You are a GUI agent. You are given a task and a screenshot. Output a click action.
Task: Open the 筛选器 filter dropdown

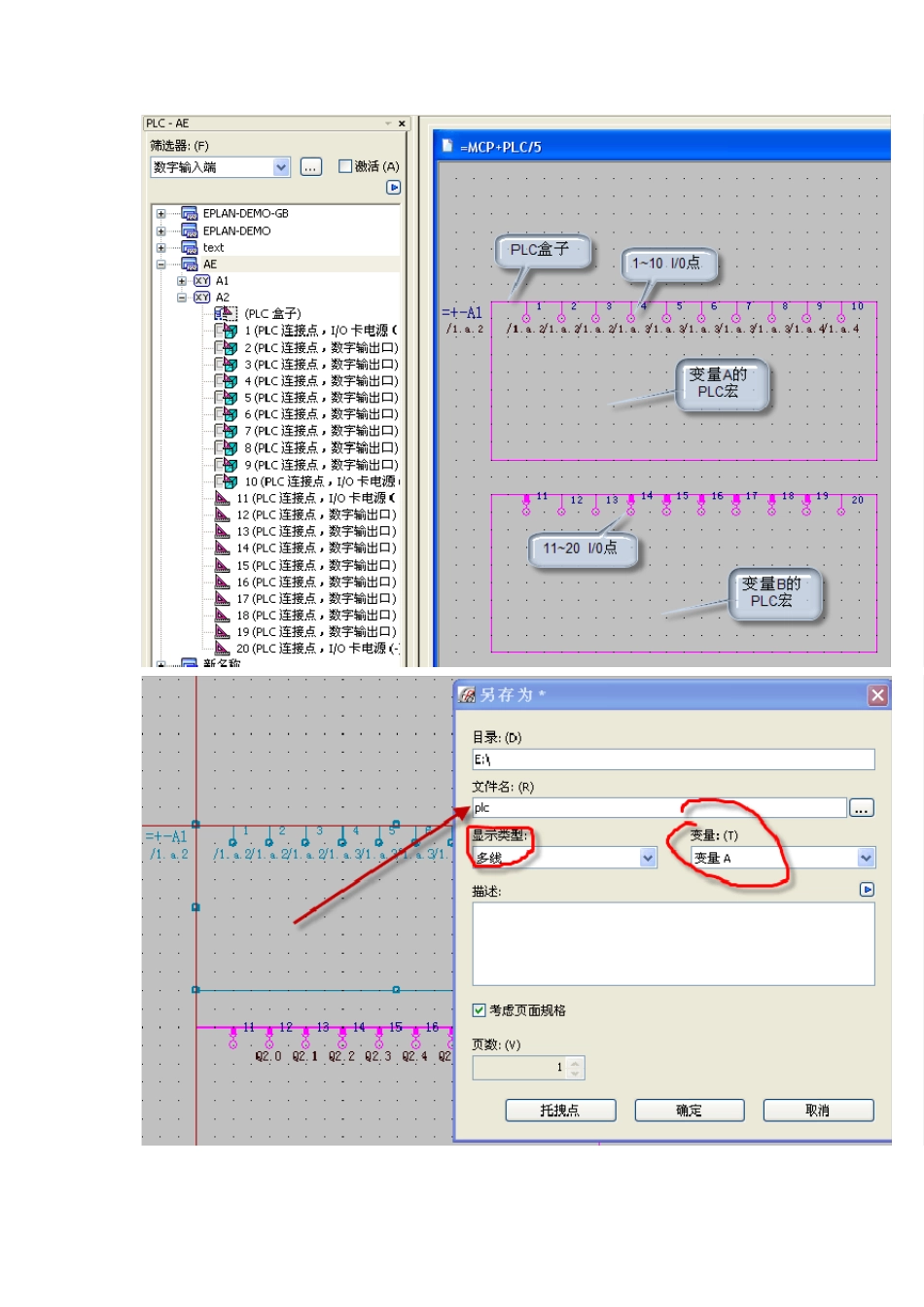(x=281, y=167)
